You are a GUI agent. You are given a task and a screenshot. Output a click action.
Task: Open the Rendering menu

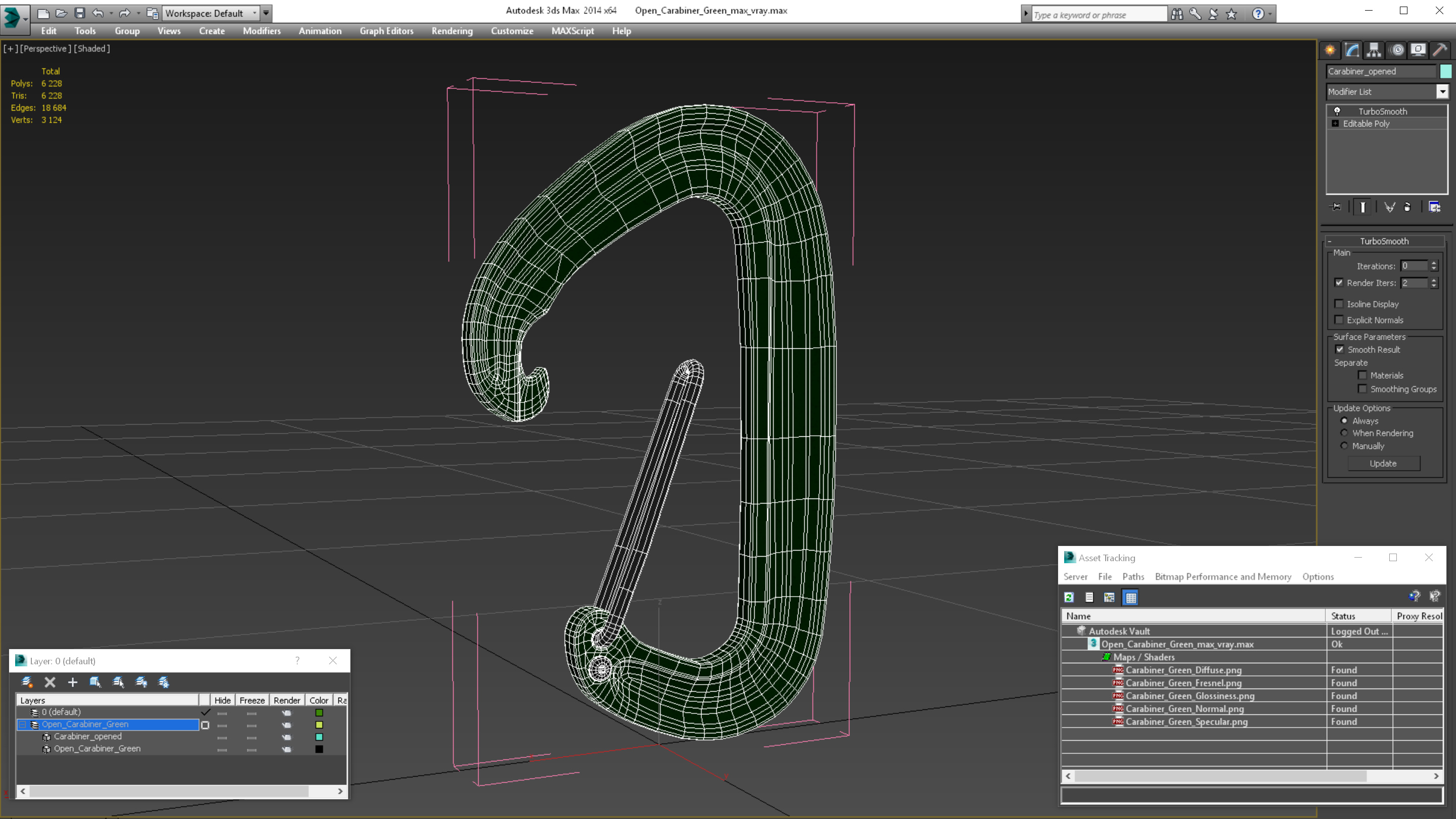click(452, 31)
